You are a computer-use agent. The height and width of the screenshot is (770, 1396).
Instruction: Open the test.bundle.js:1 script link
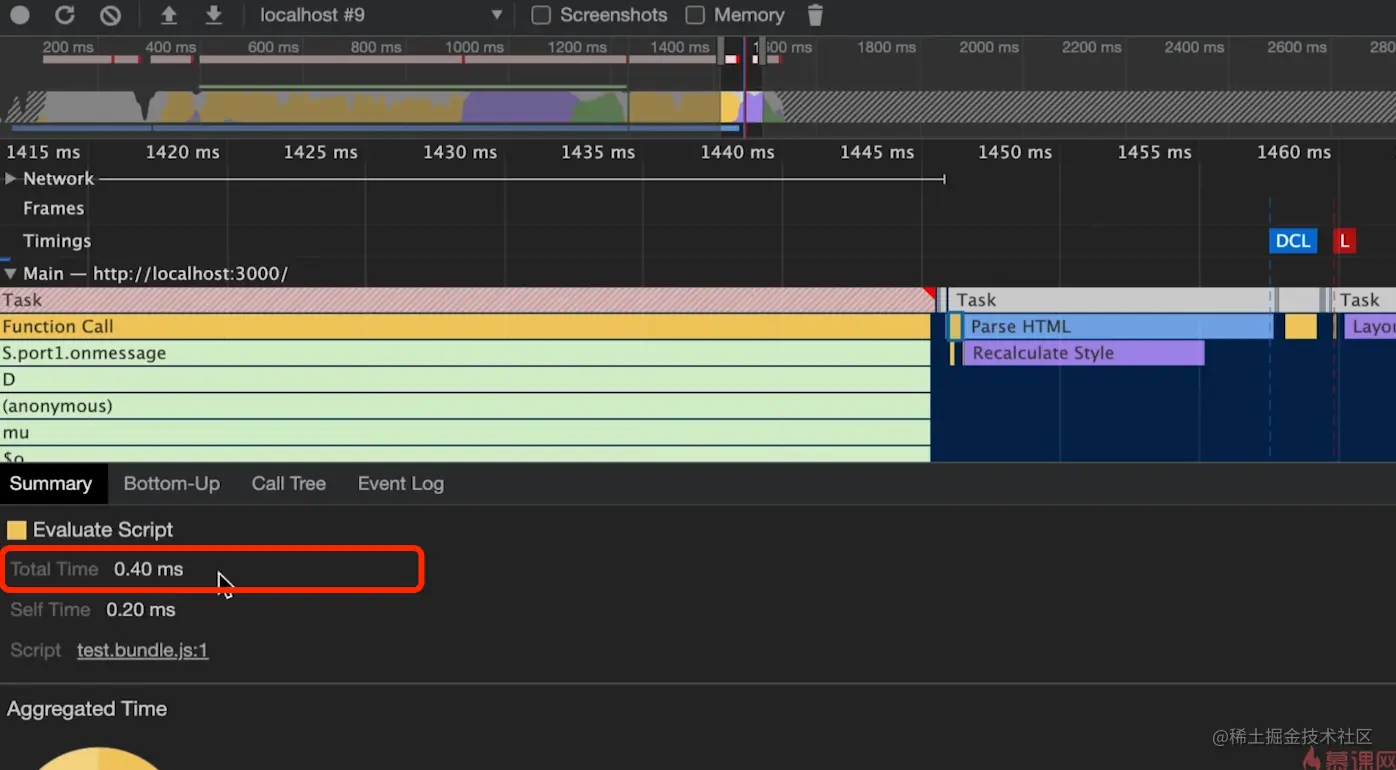143,651
